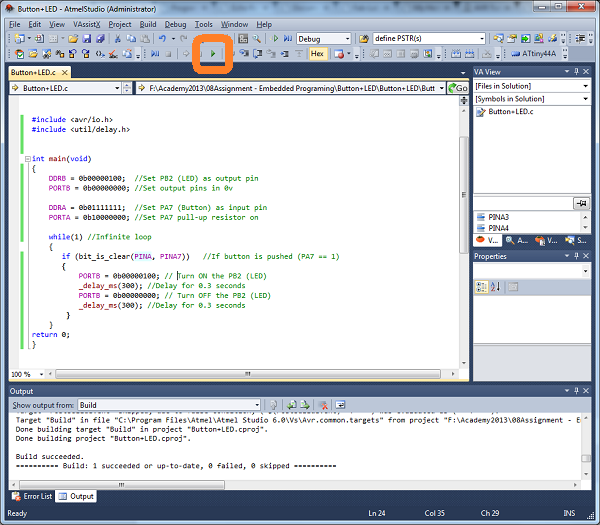Expand the file path dropdown next to Go
600x525 pixels.
pyautogui.click(x=441, y=88)
